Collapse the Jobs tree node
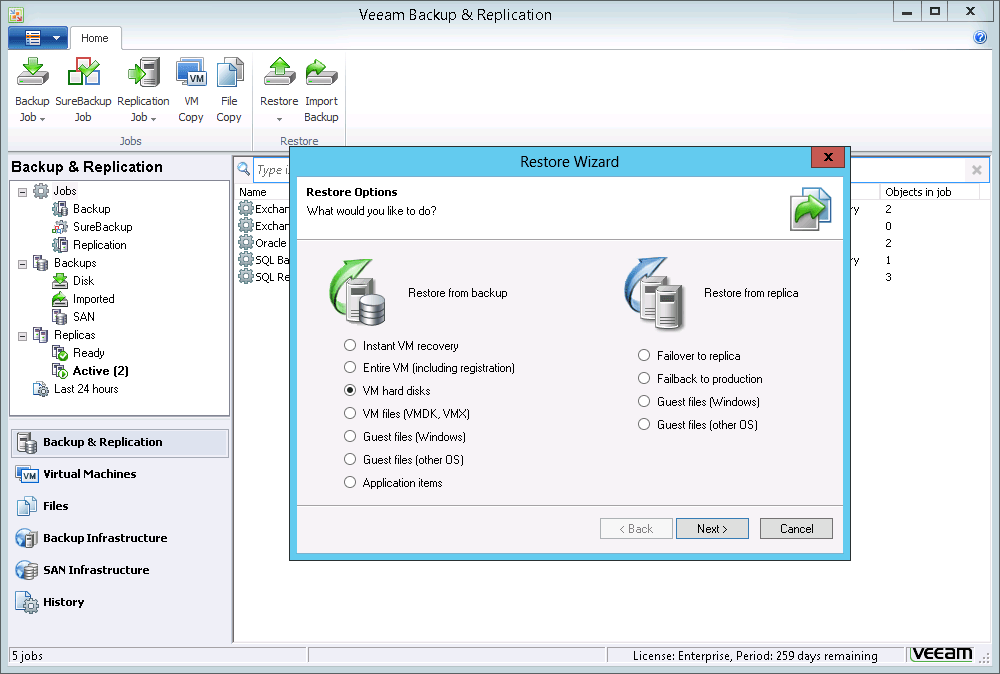This screenshot has height=674, width=1000. 22,192
